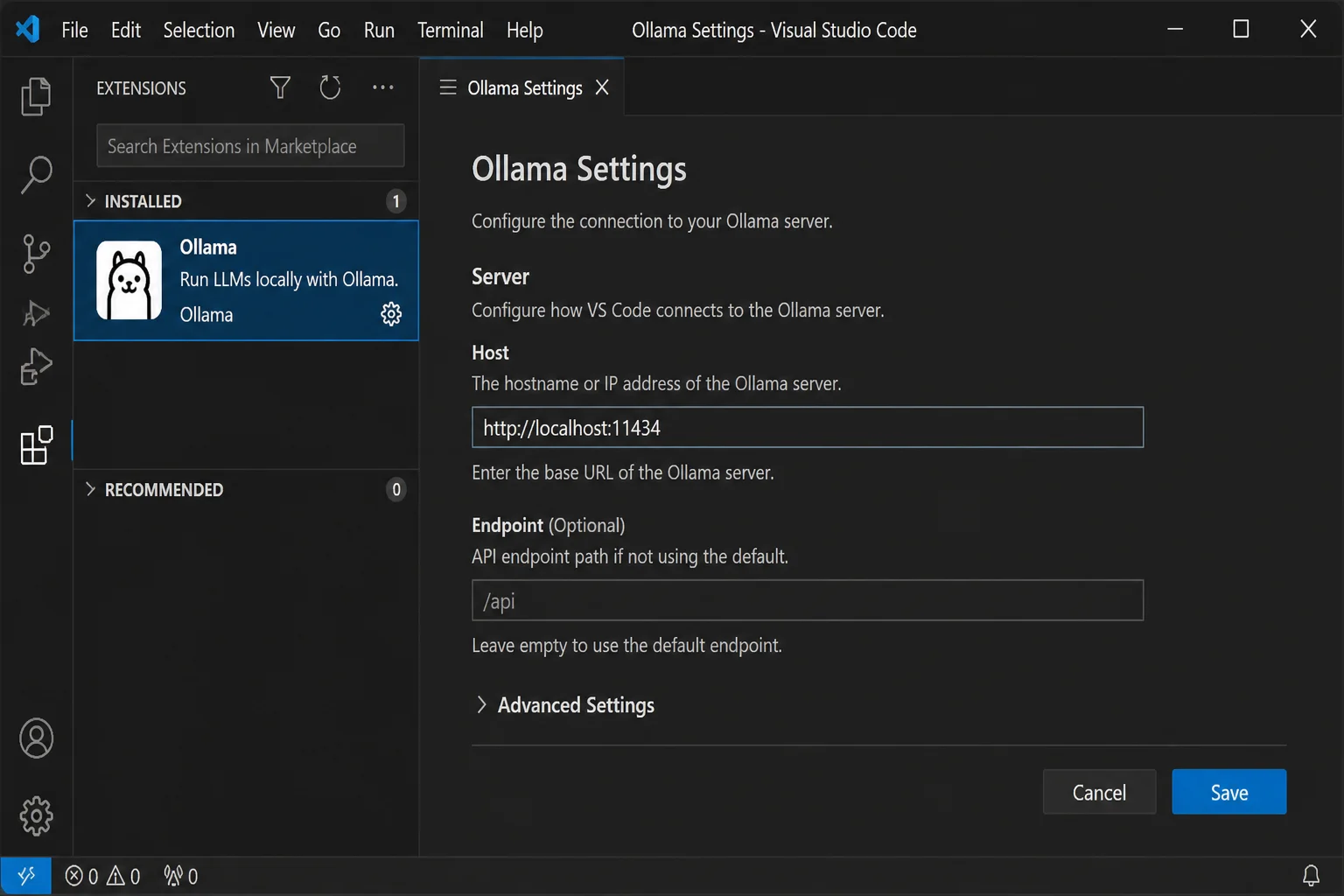
Task: Click the Ollama llama logo thumbnail
Action: 129,280
